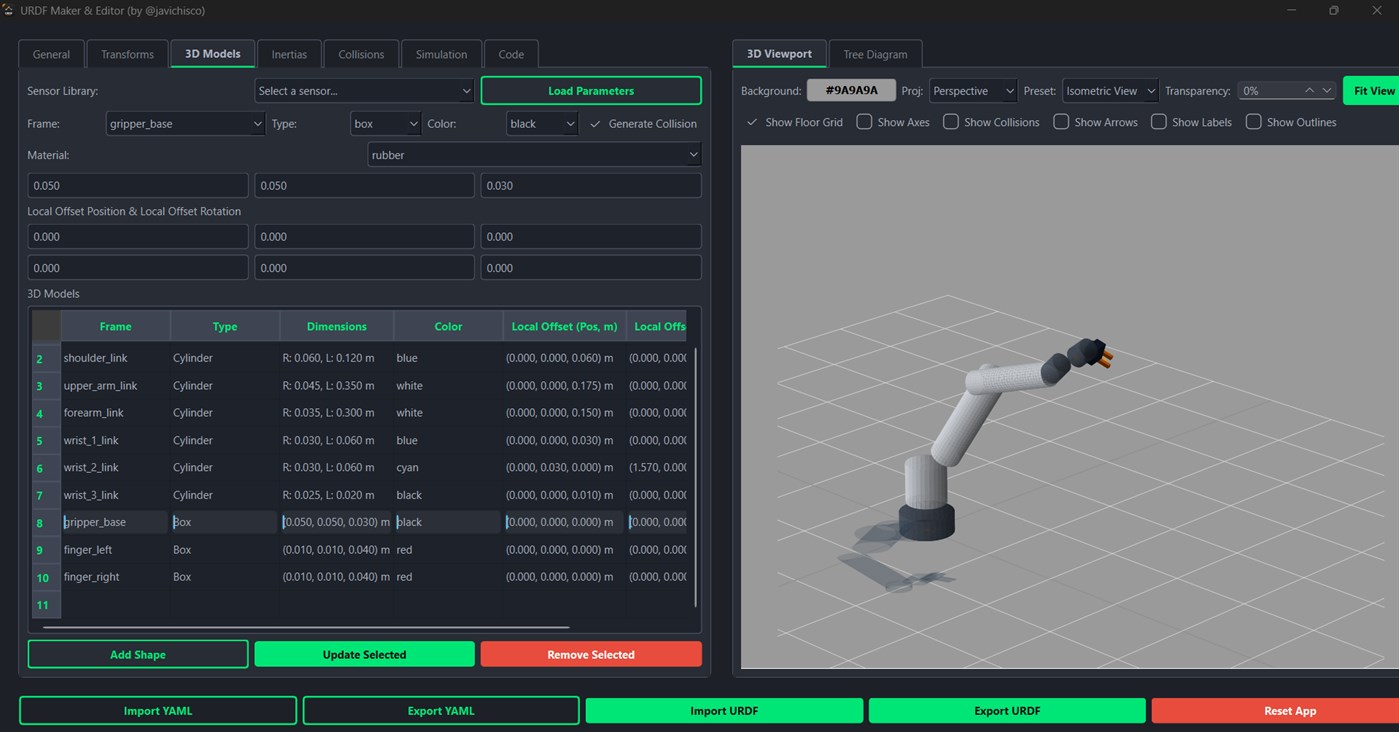Open the Preset dropdown showing Isometric View

[x=1110, y=91]
